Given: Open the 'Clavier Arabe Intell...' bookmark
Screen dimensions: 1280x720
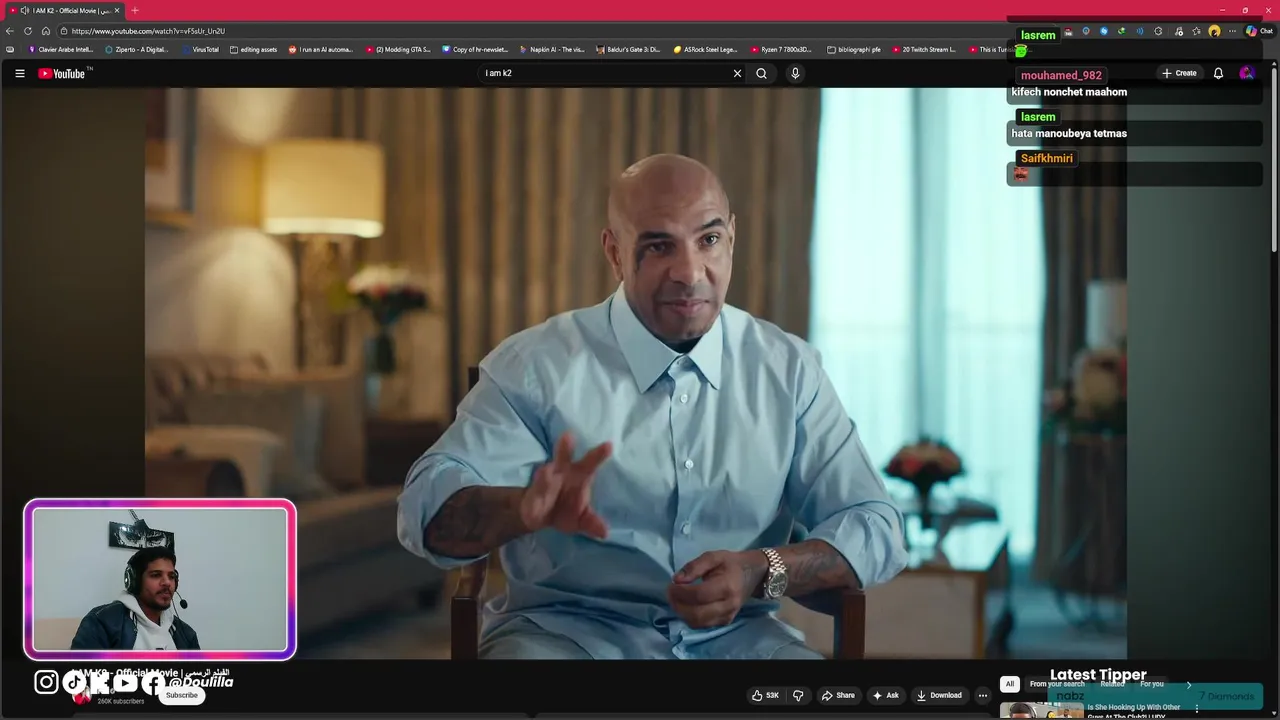Looking at the screenshot, I should 61,49.
